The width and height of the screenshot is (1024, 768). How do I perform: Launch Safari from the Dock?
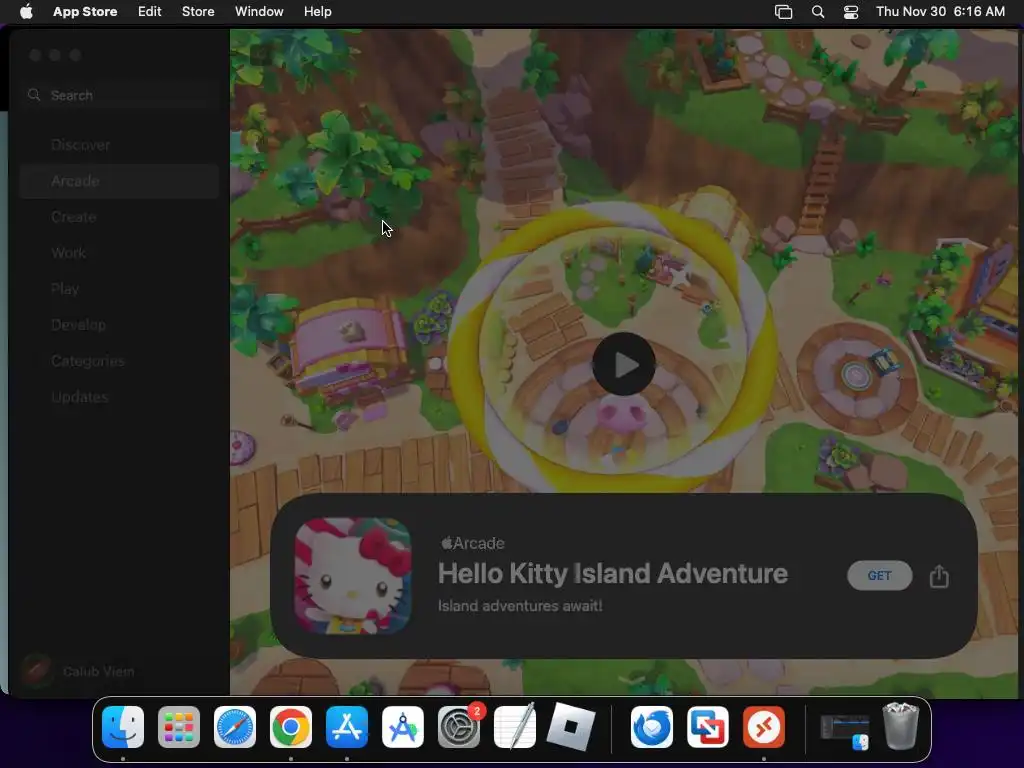coord(235,727)
